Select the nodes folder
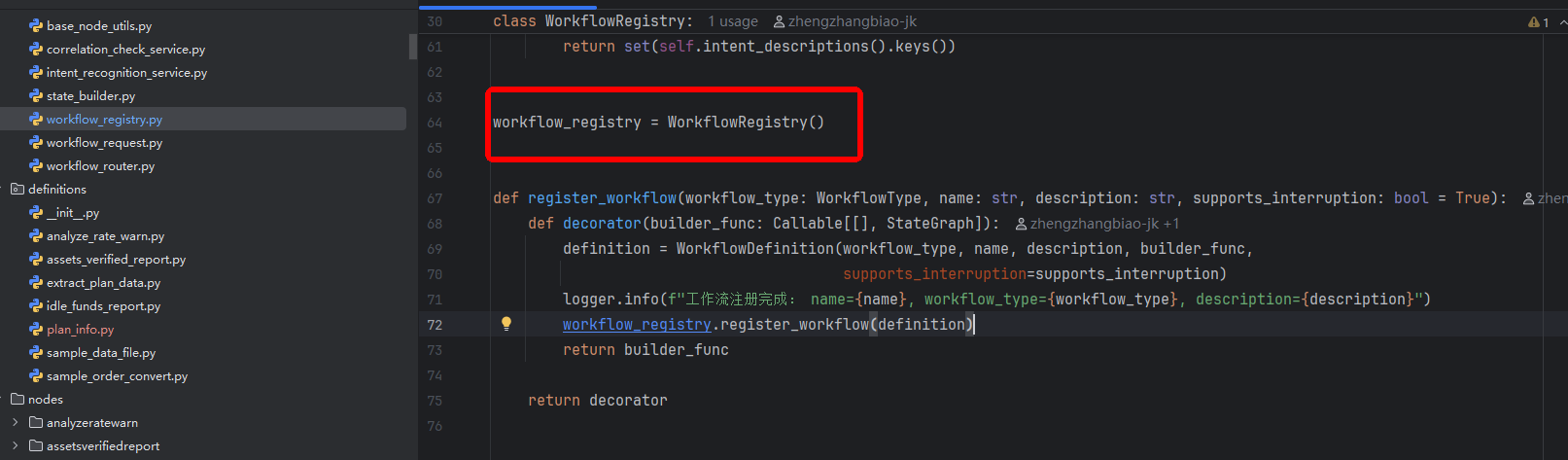This screenshot has height=460, width=1568. click(x=46, y=400)
